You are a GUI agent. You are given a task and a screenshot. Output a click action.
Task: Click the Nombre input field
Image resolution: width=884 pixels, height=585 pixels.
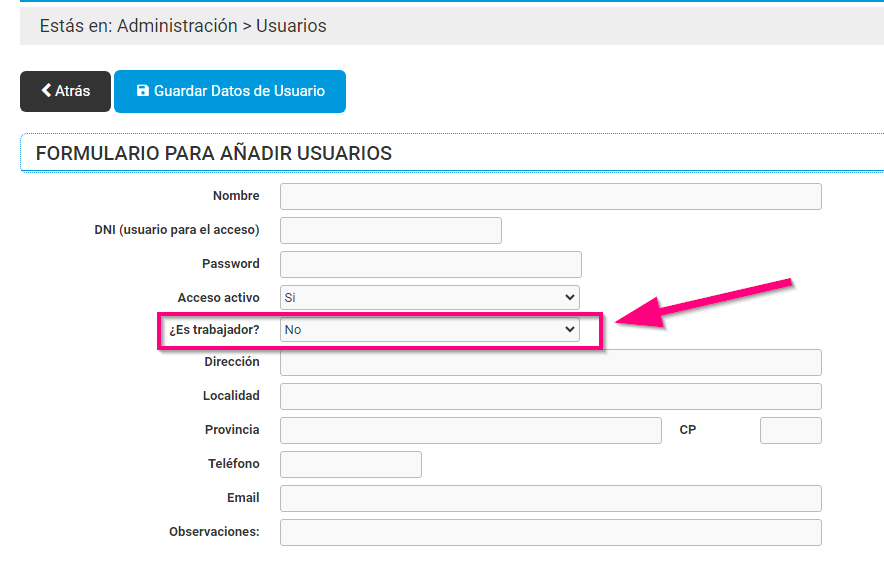549,196
